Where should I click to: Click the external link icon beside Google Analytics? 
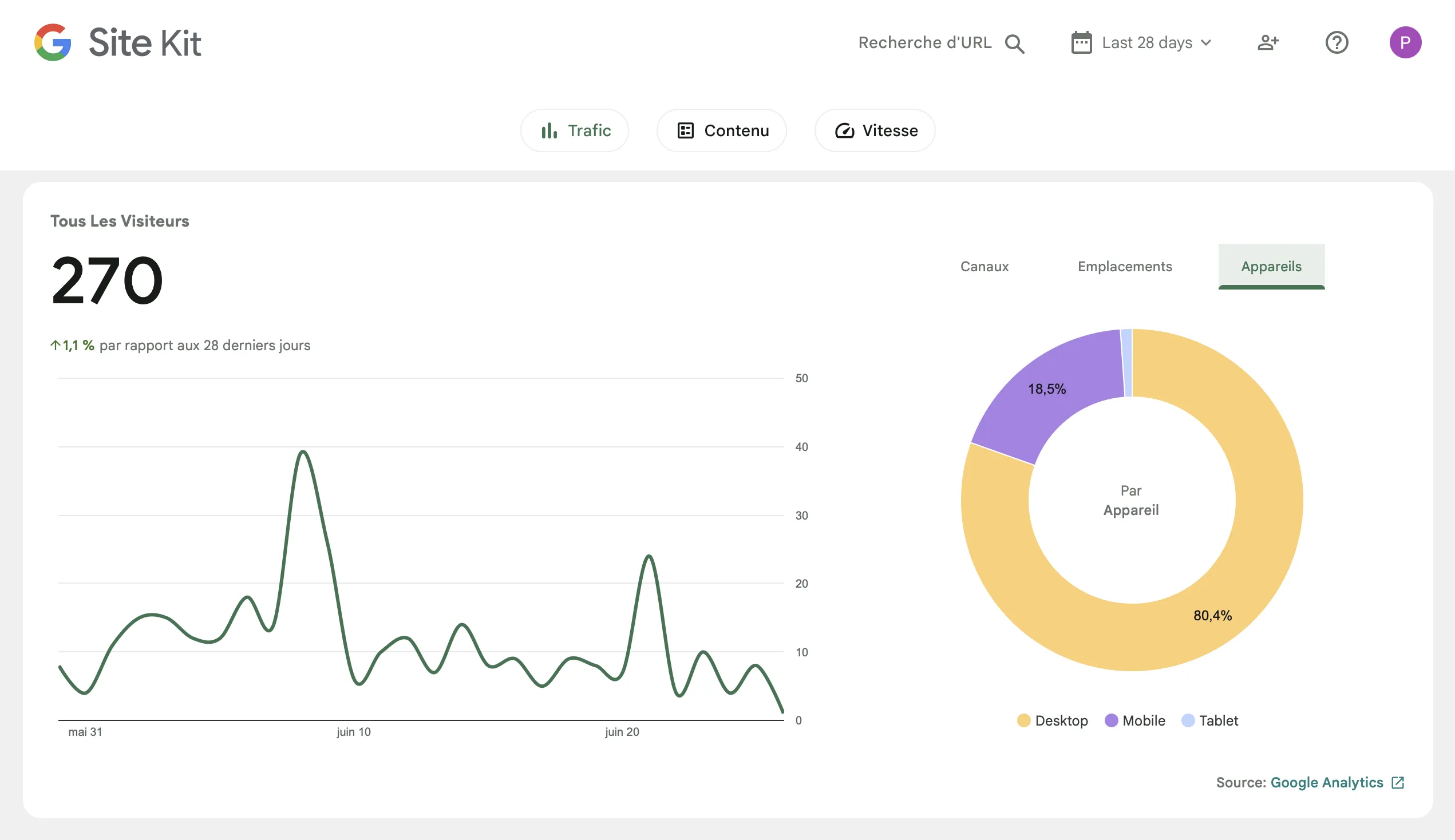(x=1397, y=782)
